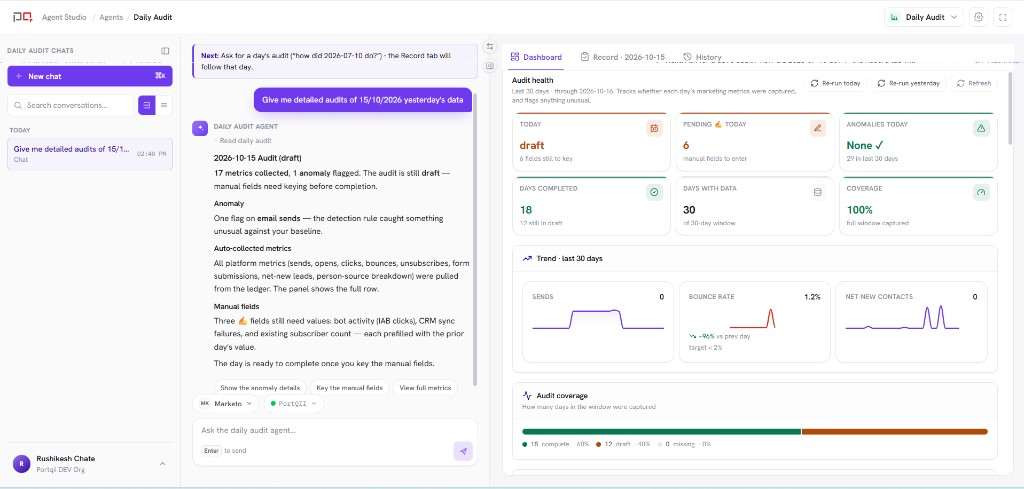The height and width of the screenshot is (489, 1024).
Task: Click the Trend chart line icon
Action: tap(527, 259)
